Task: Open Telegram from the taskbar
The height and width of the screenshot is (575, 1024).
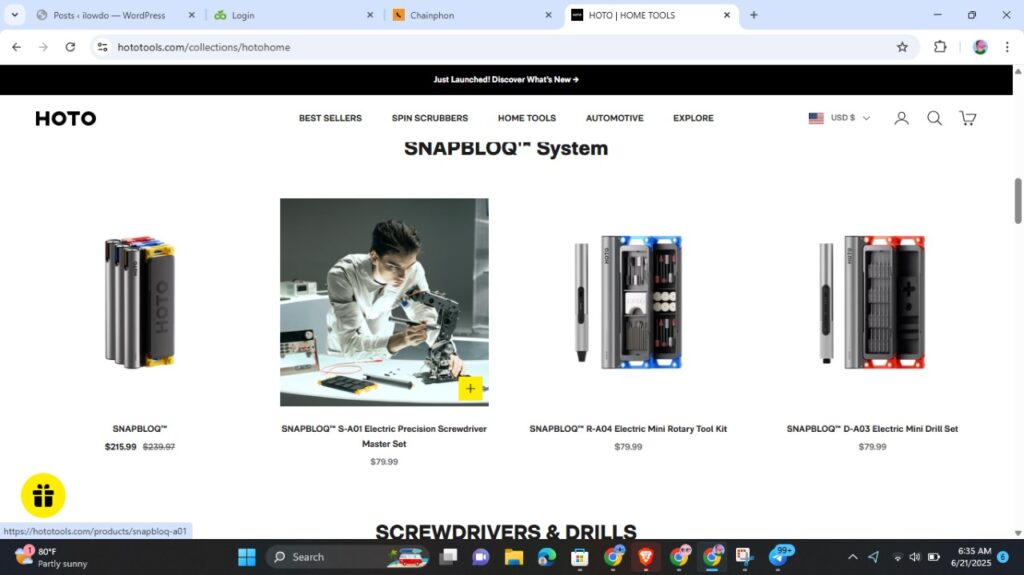Action: [779, 556]
